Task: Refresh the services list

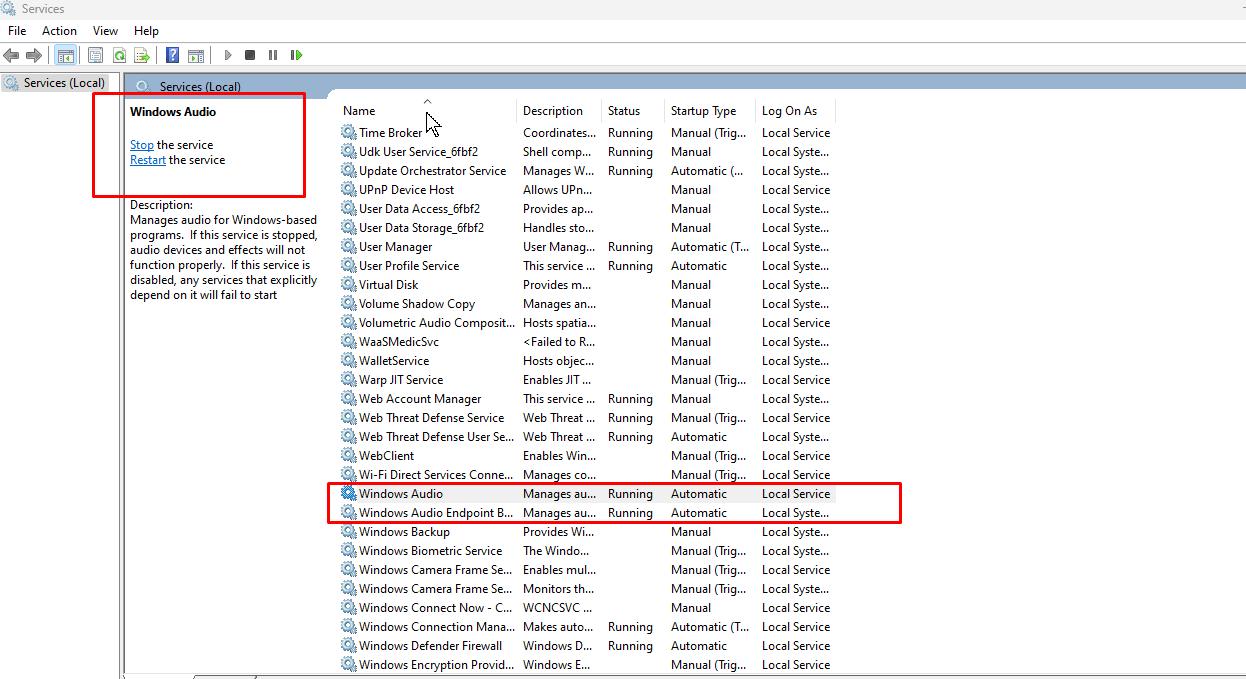Action: [119, 55]
